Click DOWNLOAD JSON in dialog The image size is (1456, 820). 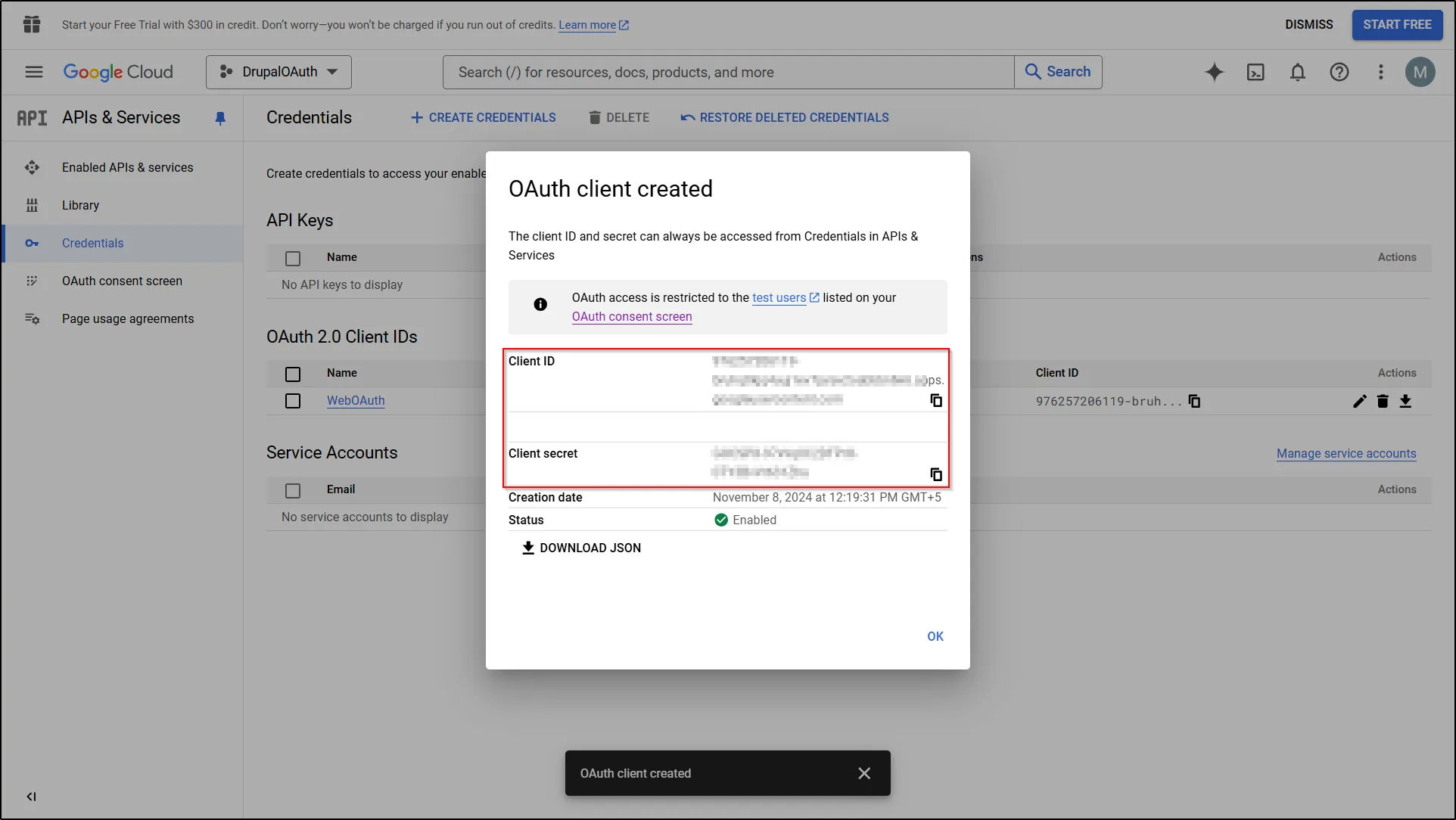581,548
